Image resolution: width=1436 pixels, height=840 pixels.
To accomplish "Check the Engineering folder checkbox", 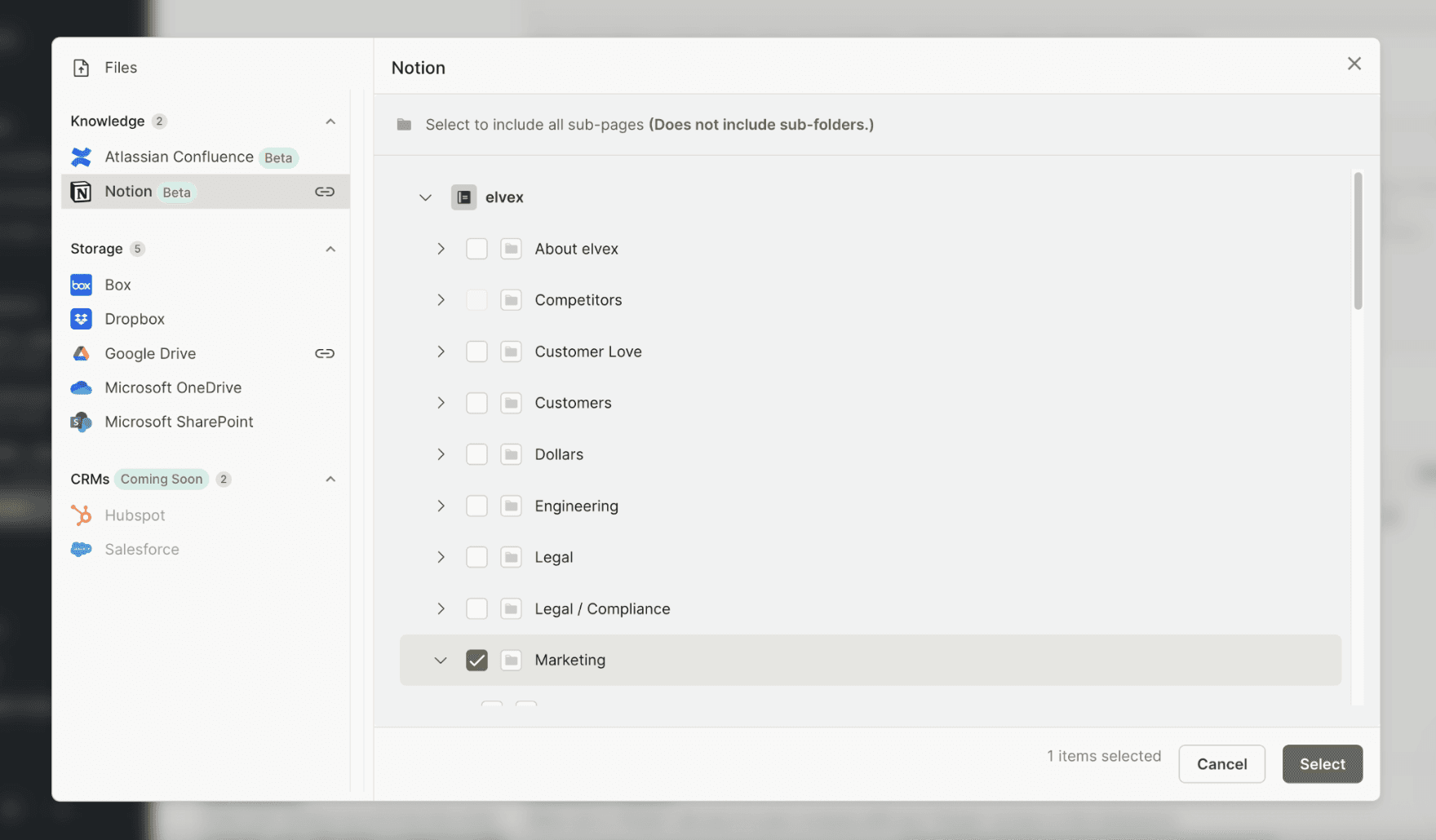I will [476, 506].
